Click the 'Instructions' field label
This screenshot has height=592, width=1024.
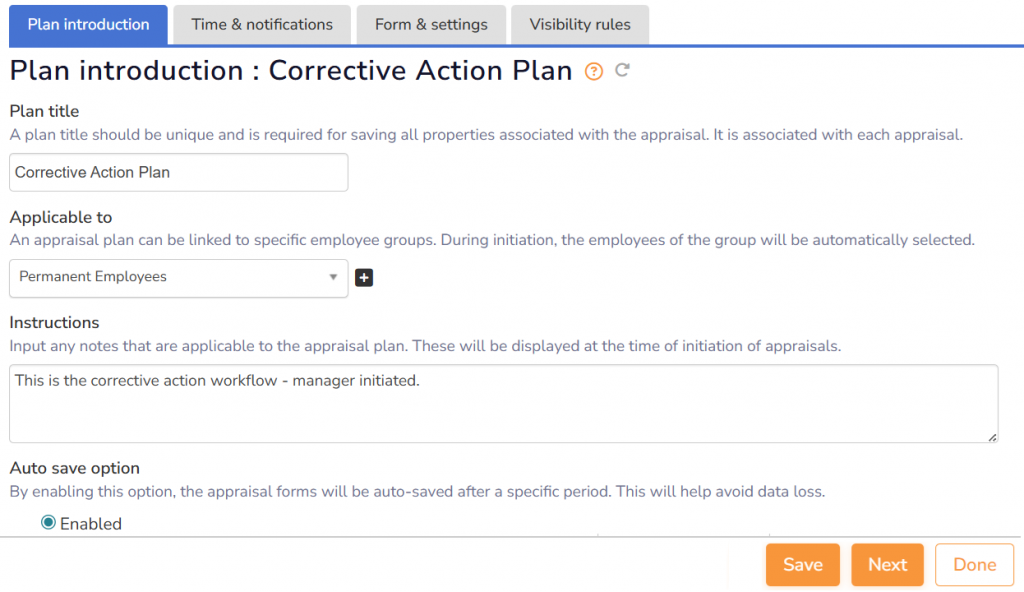[x=54, y=322]
